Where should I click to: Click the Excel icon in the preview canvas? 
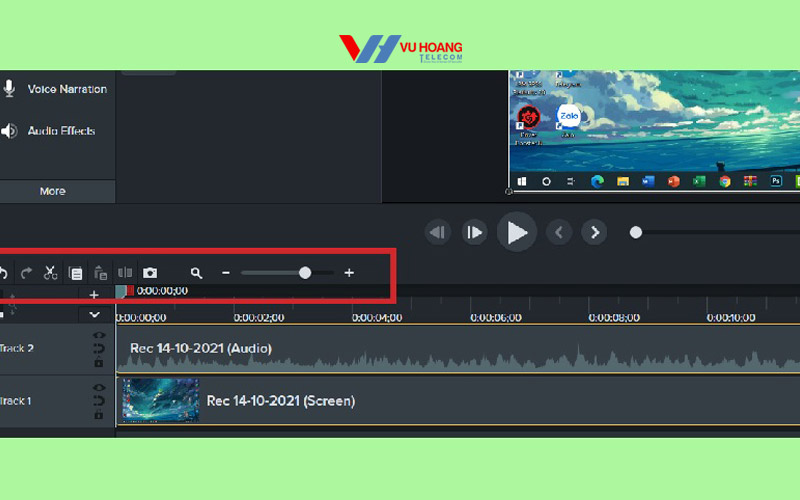pyautogui.click(x=699, y=182)
